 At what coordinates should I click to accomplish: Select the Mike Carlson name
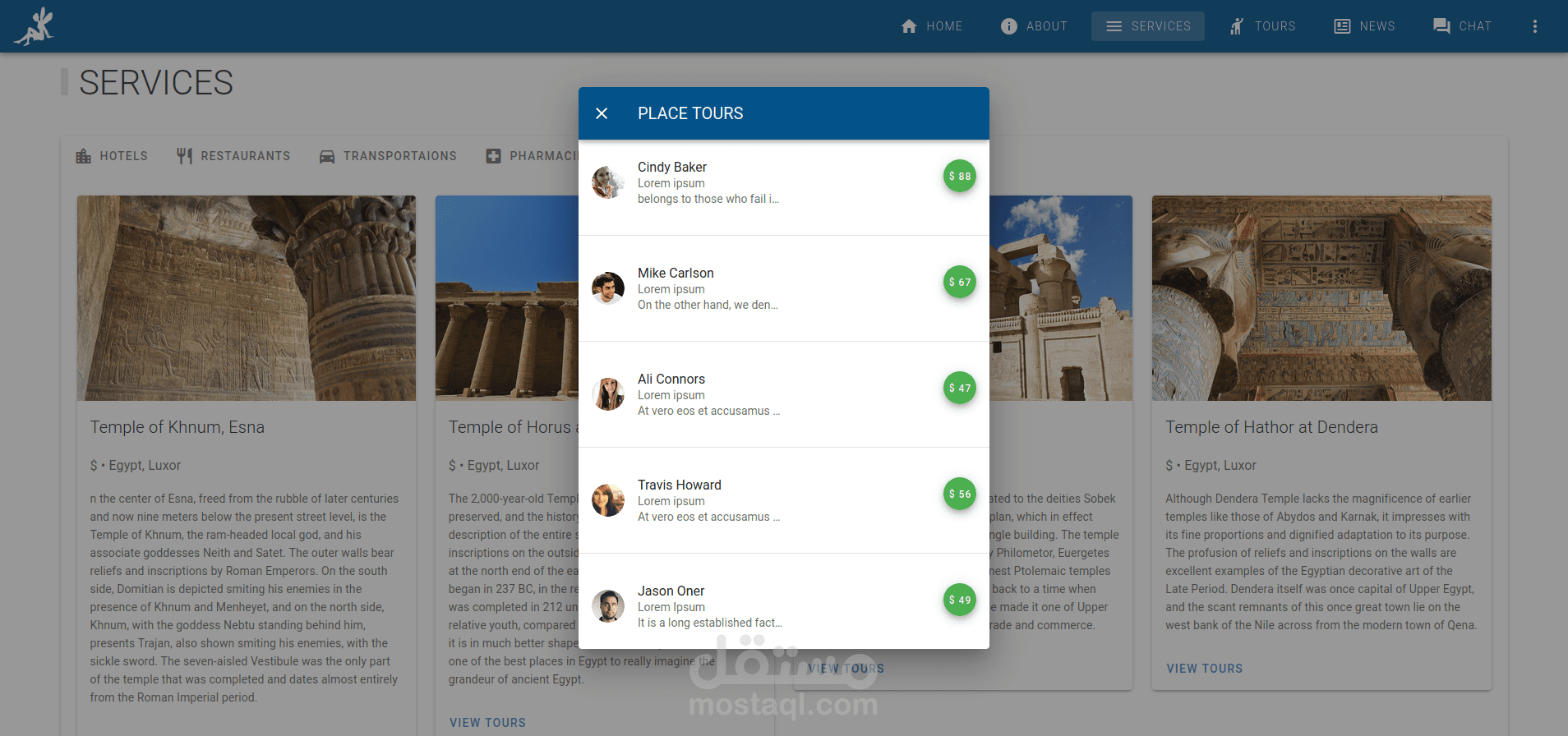coord(676,273)
